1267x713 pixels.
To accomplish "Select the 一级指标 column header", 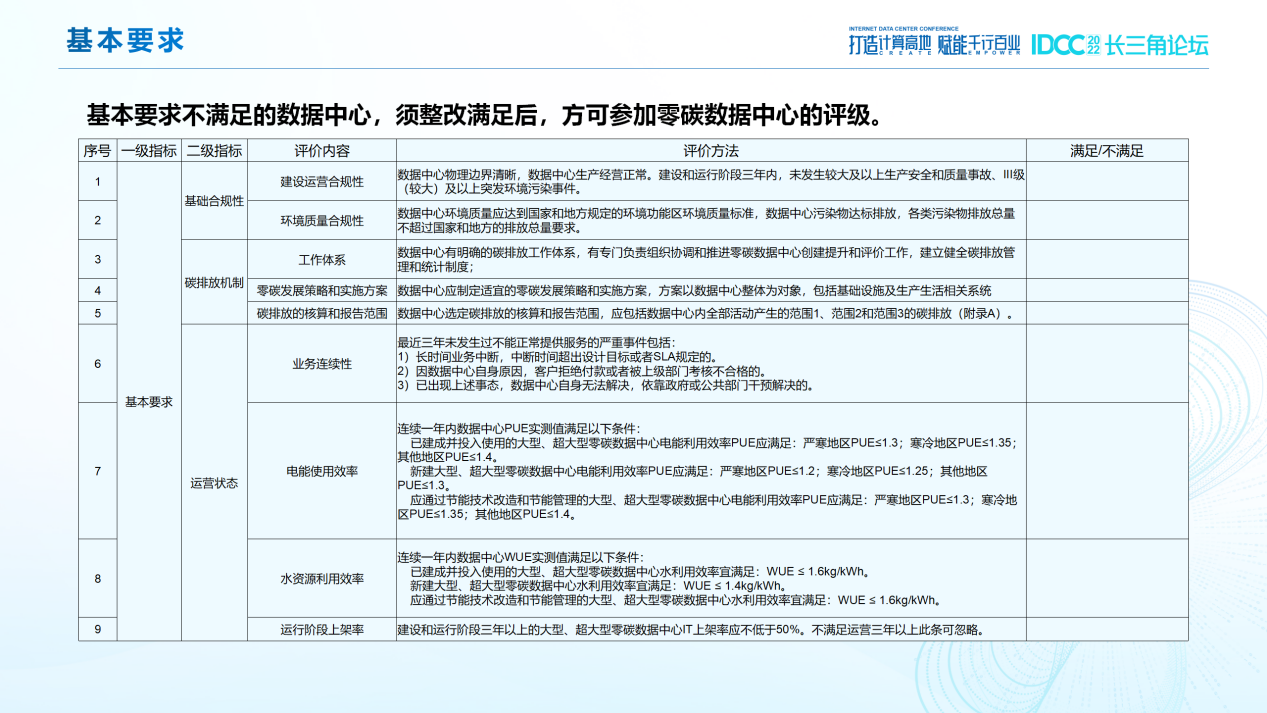I will (149, 151).
